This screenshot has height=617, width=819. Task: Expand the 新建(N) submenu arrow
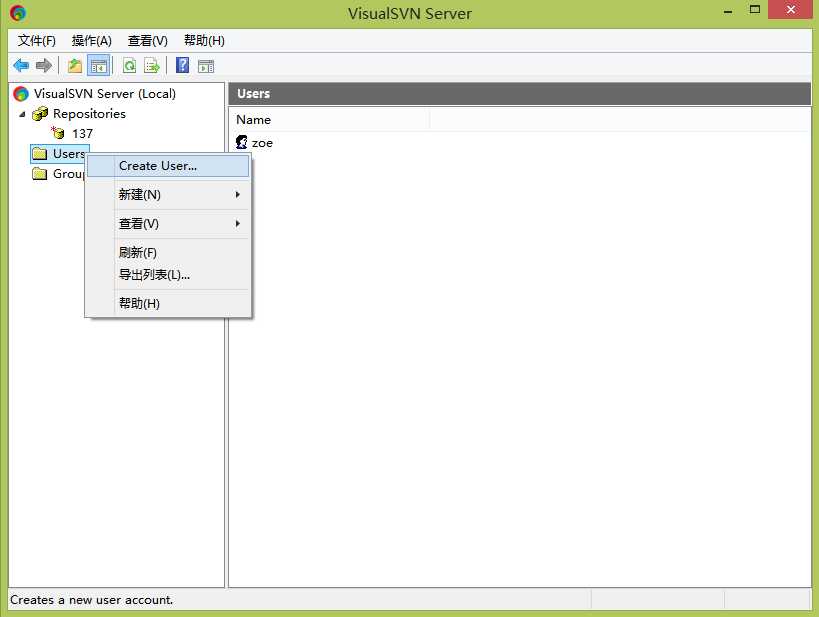(x=238, y=194)
